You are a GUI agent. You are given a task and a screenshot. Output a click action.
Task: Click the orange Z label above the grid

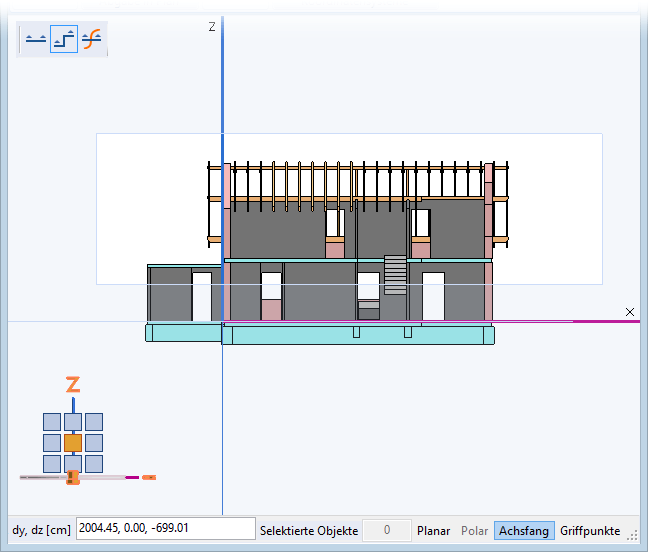click(73, 385)
